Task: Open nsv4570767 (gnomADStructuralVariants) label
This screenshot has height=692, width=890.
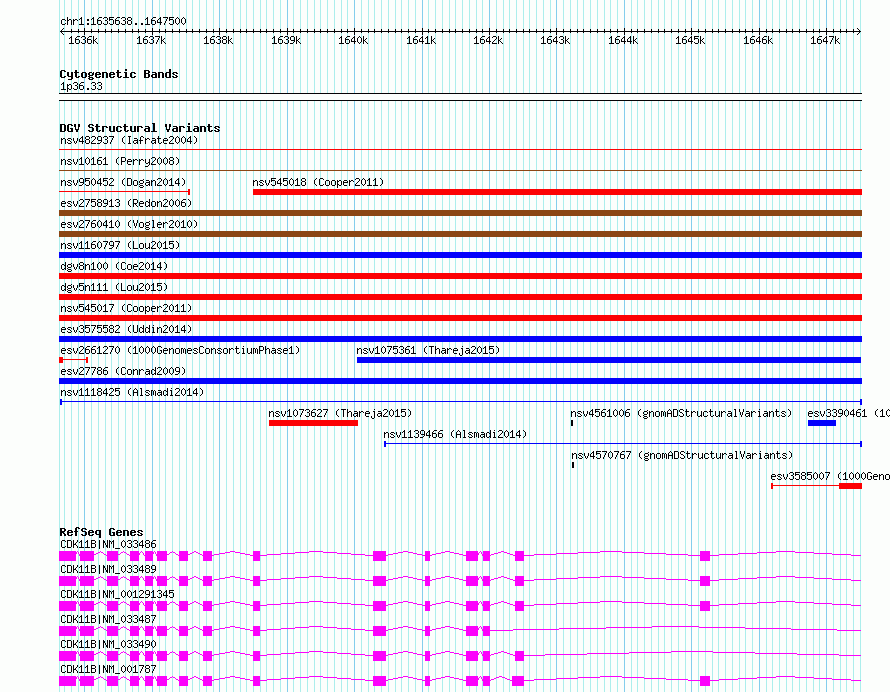Action: pyautogui.click(x=682, y=455)
